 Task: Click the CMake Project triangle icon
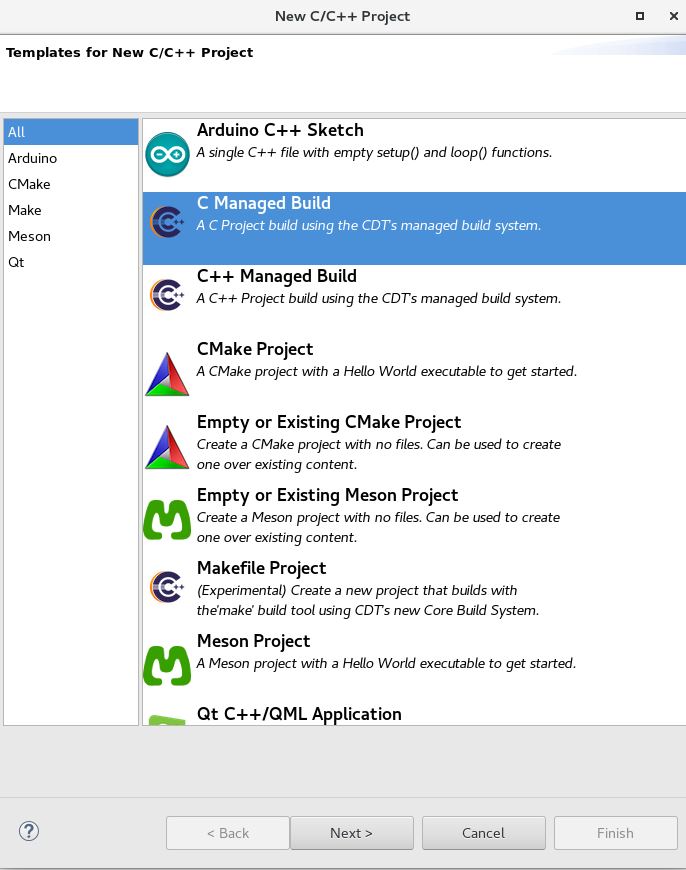(x=167, y=374)
